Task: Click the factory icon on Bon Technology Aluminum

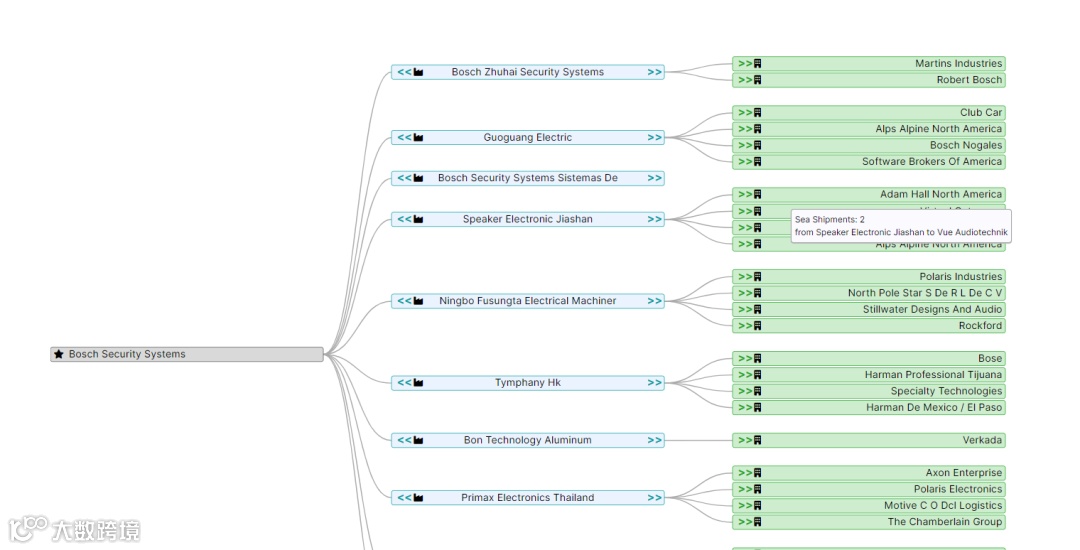Action: tap(418, 440)
